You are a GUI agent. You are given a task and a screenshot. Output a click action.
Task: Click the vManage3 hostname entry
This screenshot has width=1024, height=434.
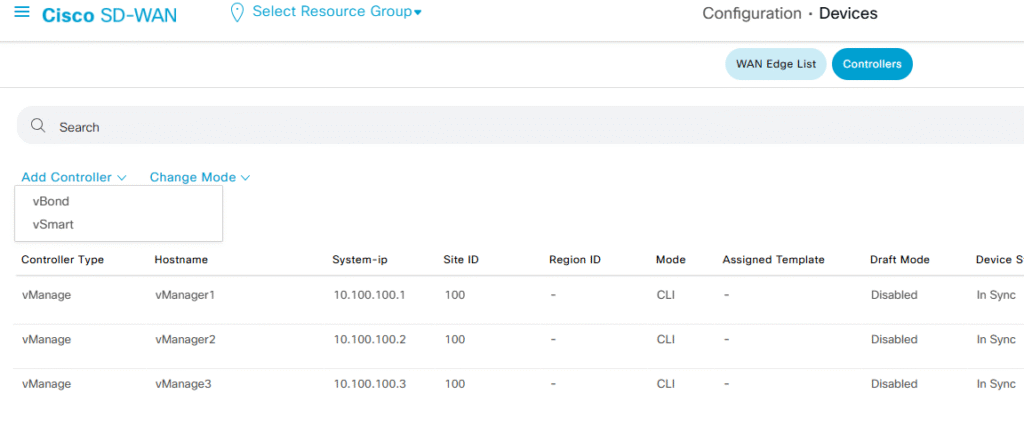[185, 384]
